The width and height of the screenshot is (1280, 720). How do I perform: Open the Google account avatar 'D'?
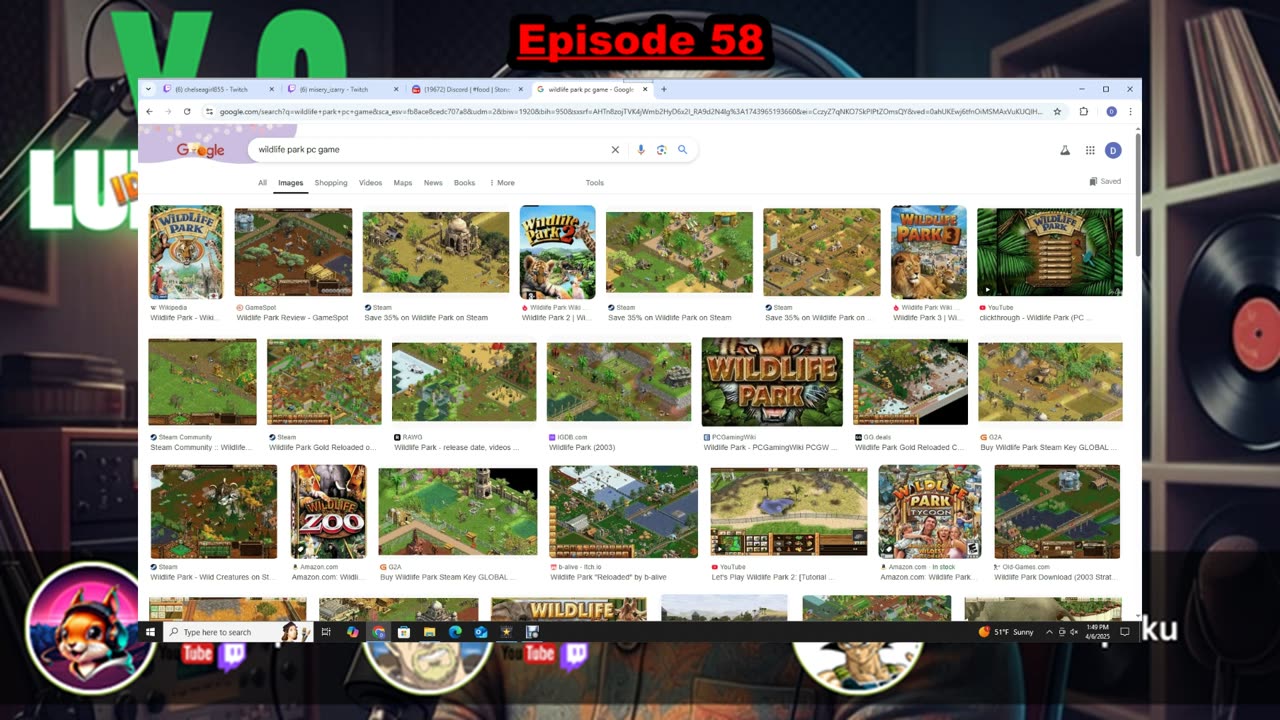tap(1113, 150)
